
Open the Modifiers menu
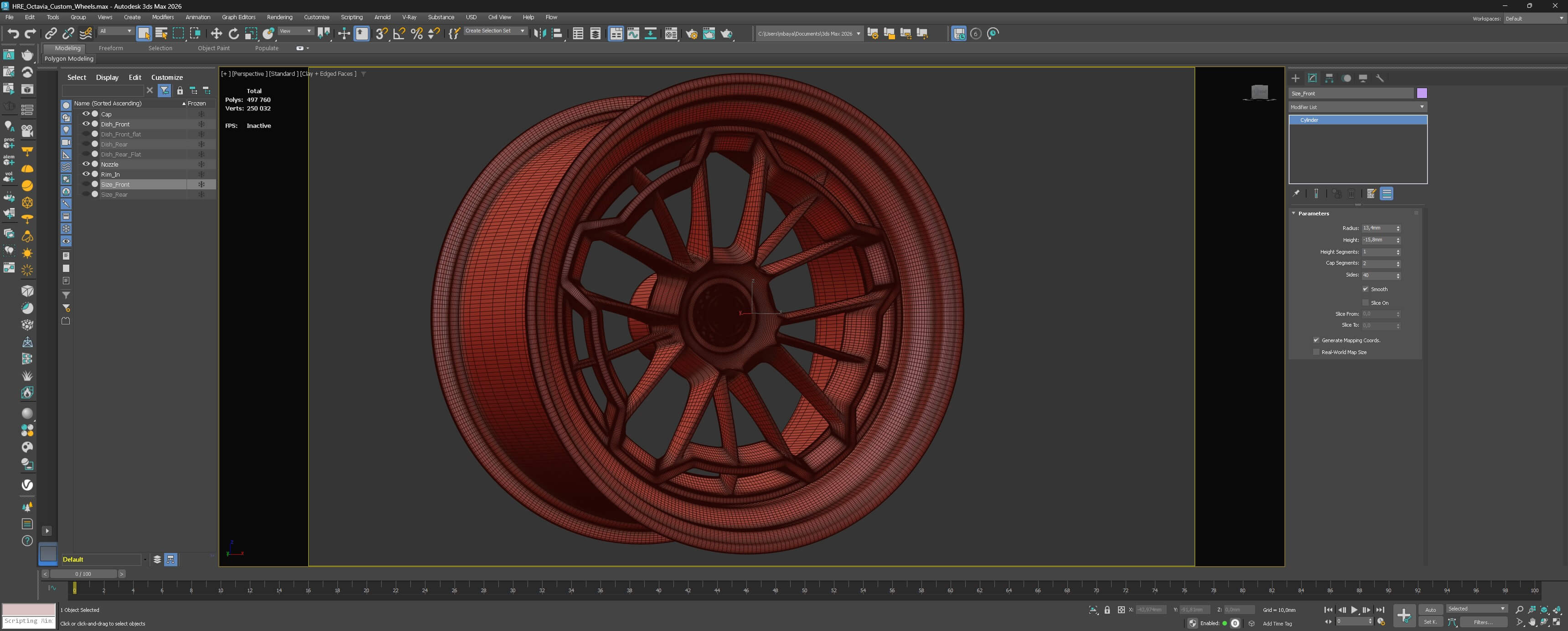(162, 17)
